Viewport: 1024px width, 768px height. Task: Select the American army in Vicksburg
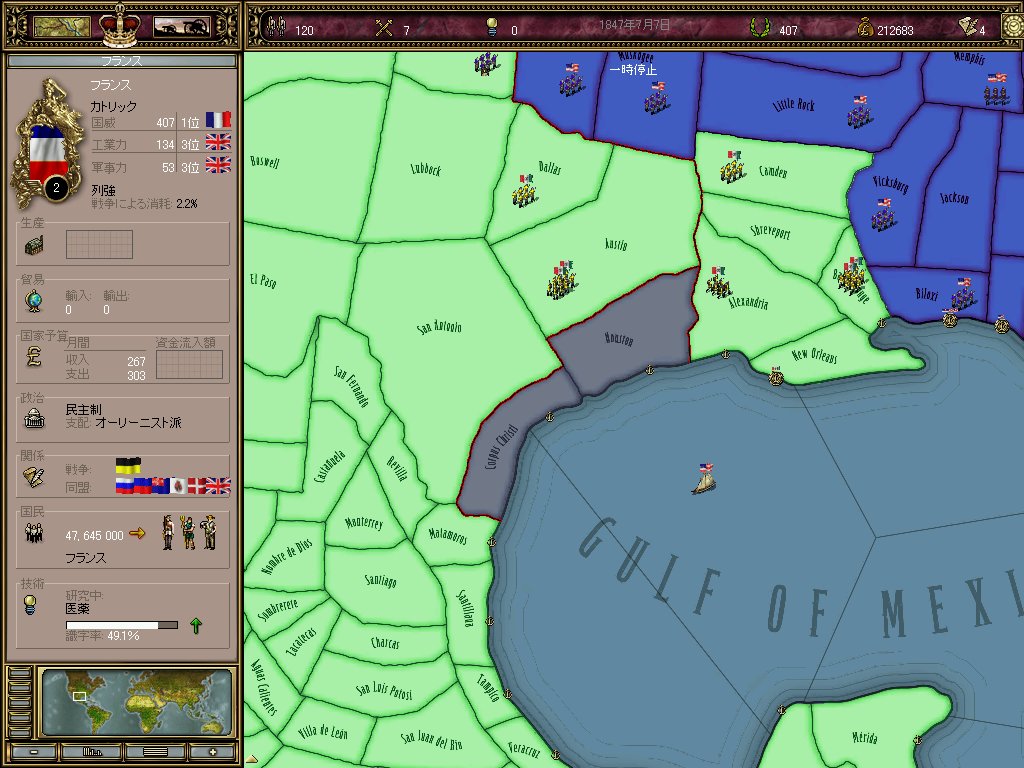[x=883, y=214]
